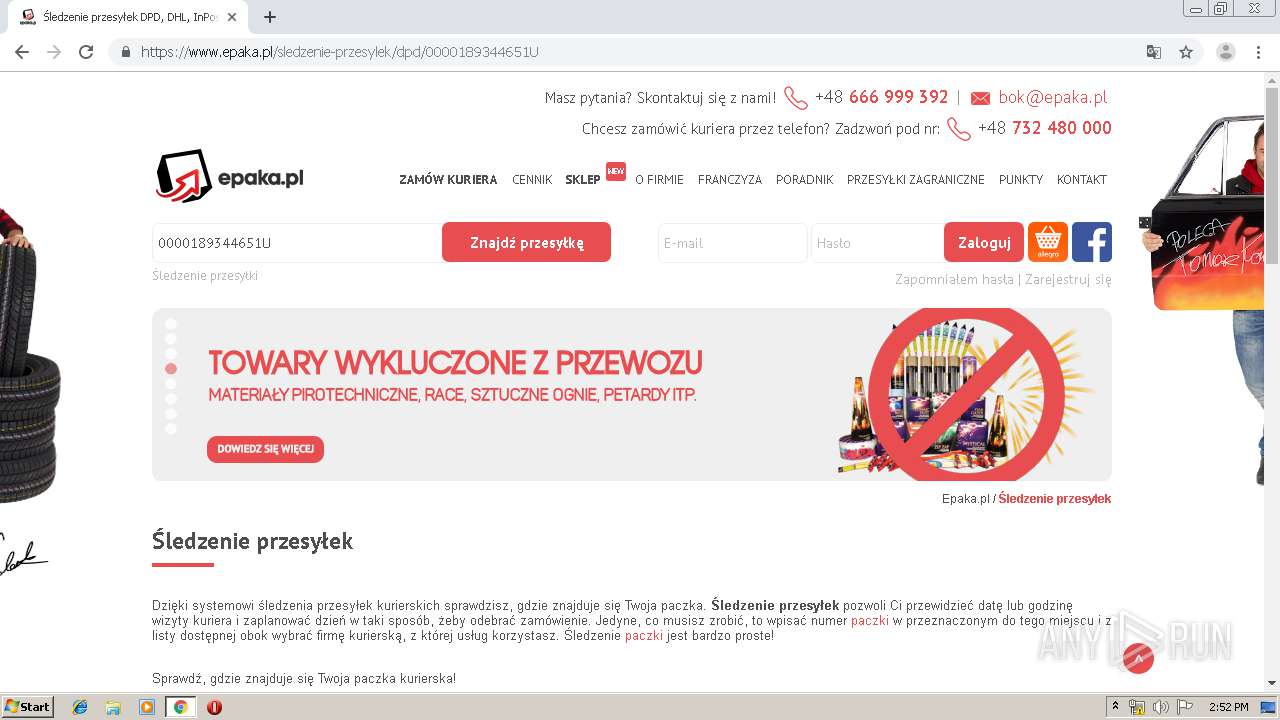Select the third banner slide dot
This screenshot has height=720, width=1280.
click(171, 354)
